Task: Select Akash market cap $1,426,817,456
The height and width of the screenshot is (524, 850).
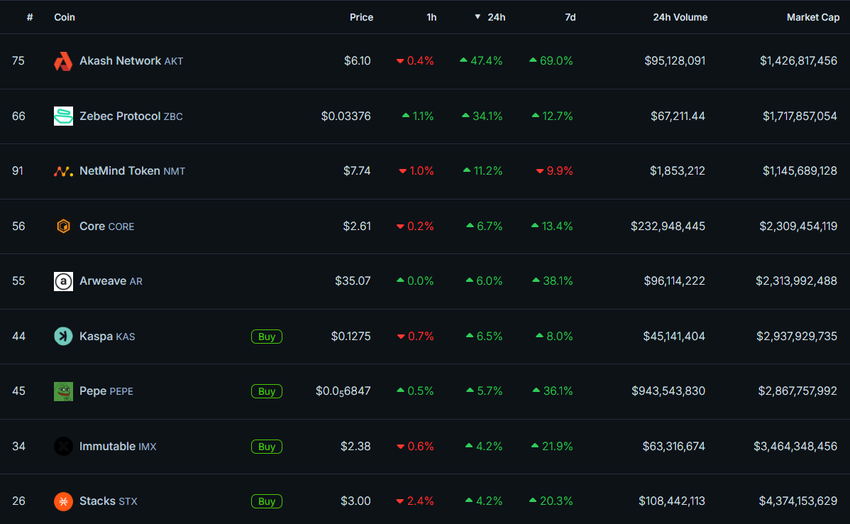Action: 799,61
